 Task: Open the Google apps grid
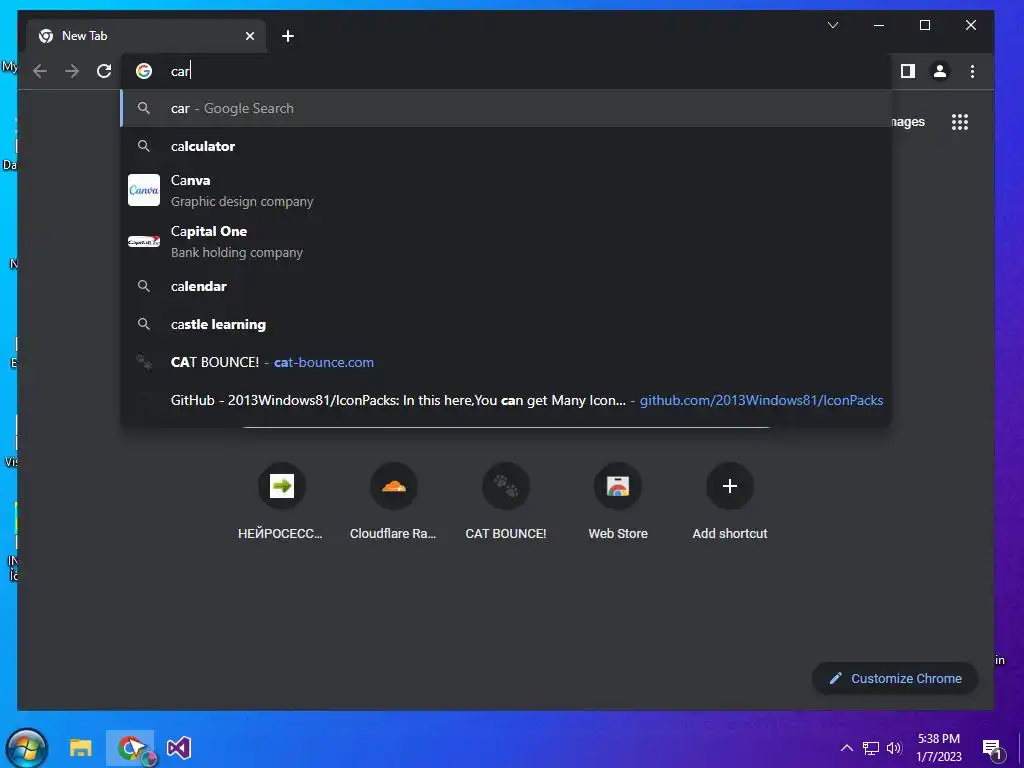pos(959,121)
